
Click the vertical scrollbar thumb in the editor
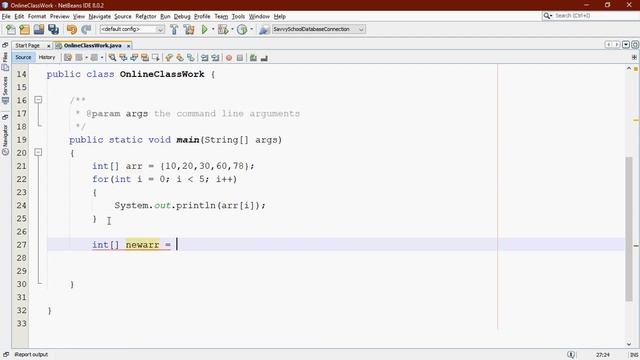pyautogui.click(x=629, y=229)
